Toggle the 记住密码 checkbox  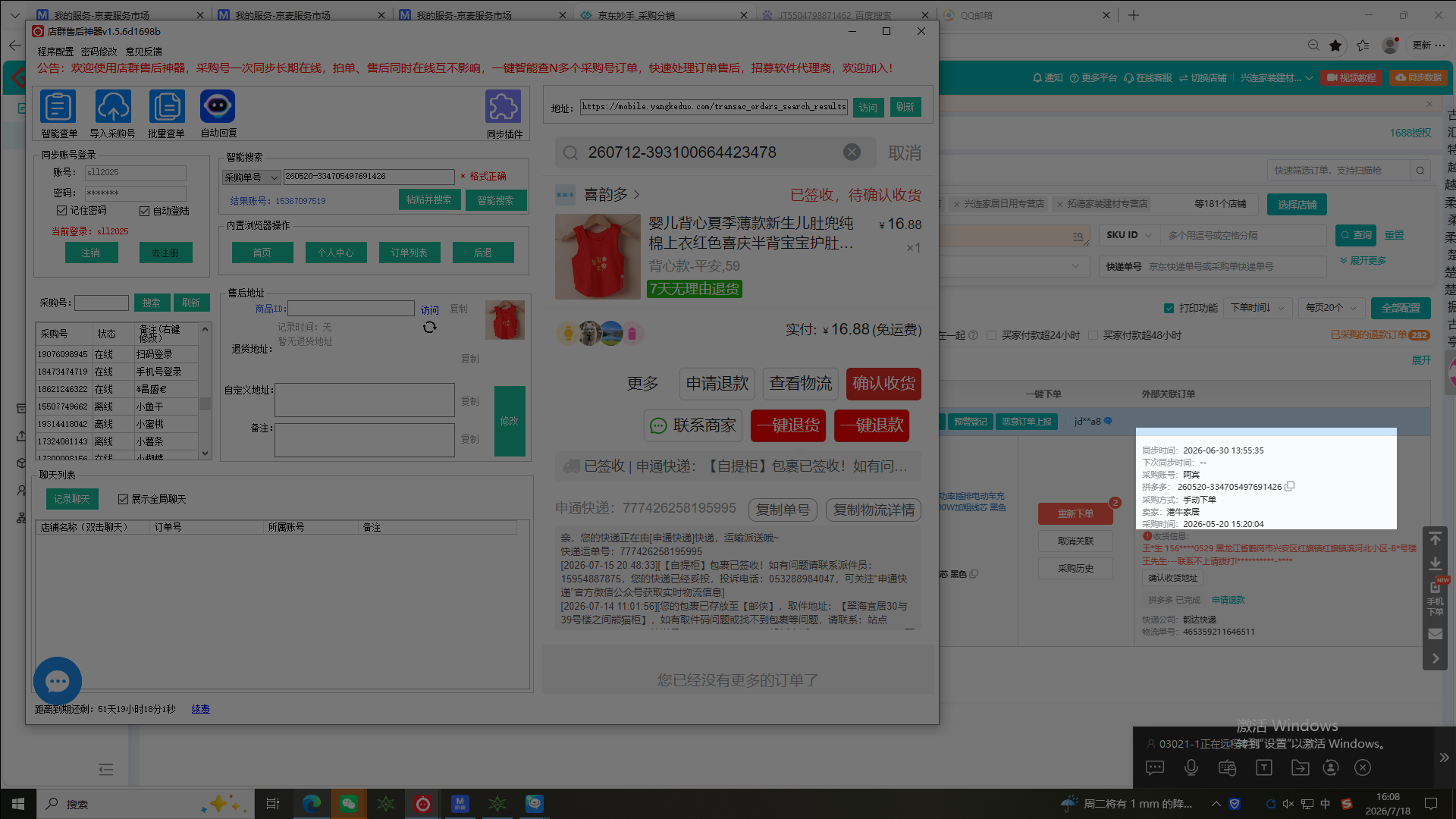pyautogui.click(x=62, y=210)
